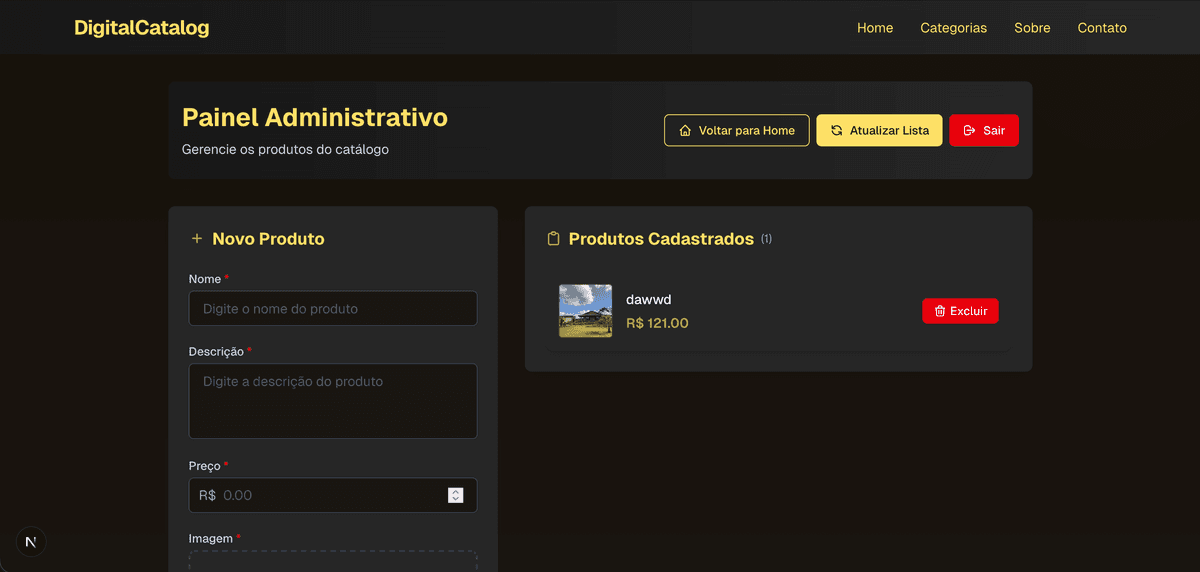Click the logout icon in Sair button

[x=969, y=131]
